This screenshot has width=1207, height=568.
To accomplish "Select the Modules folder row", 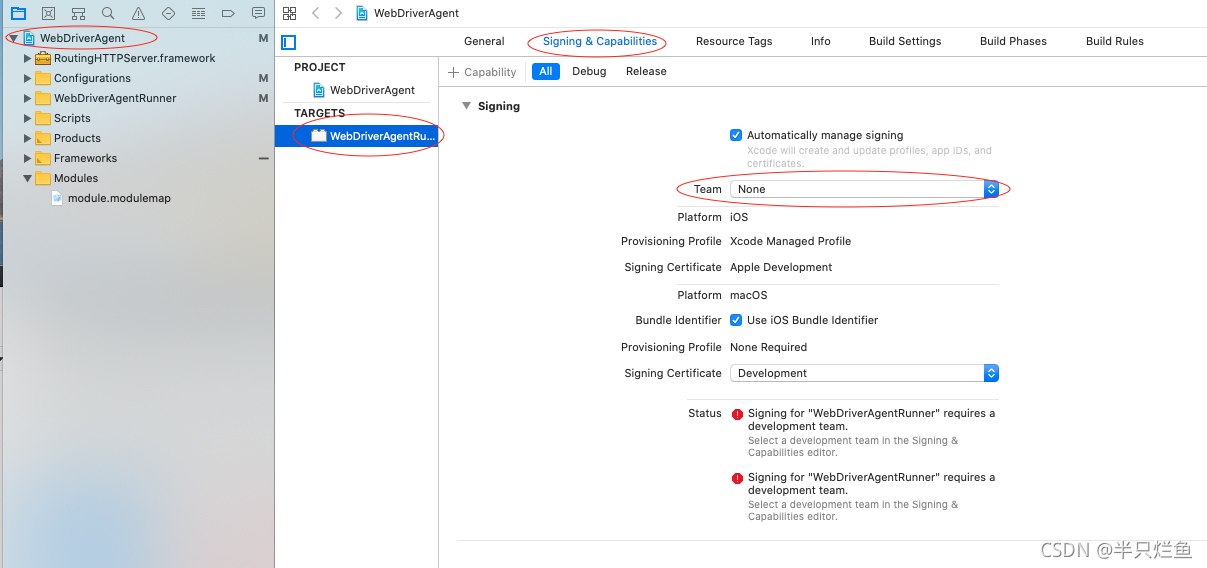I will pyautogui.click(x=137, y=178).
